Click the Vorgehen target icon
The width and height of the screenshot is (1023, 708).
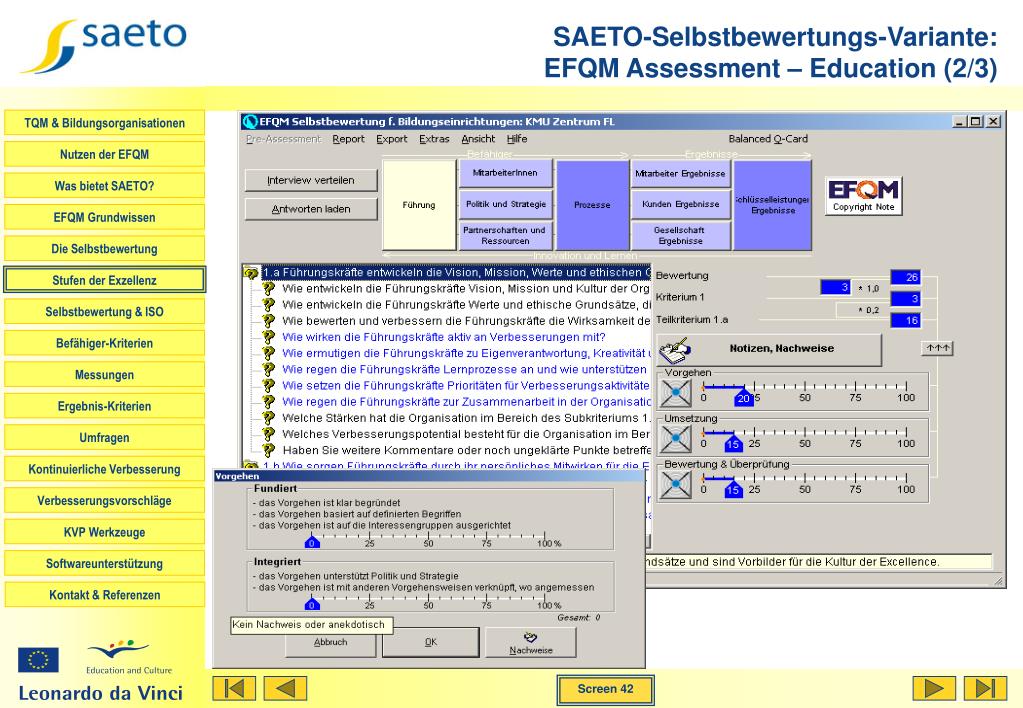[676, 393]
